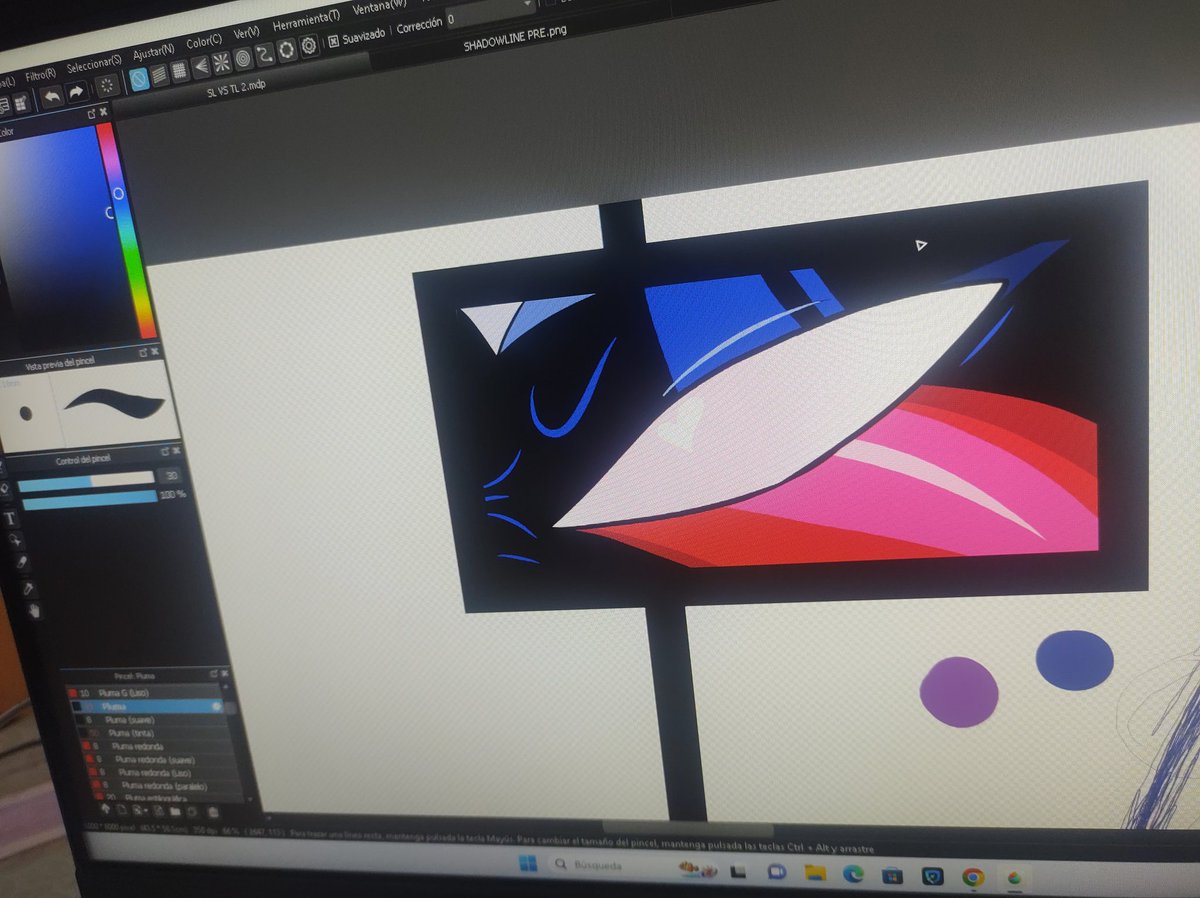Image resolution: width=1200 pixels, height=898 pixels.
Task: Click the Undo arrow icon
Action: pyautogui.click(x=53, y=93)
